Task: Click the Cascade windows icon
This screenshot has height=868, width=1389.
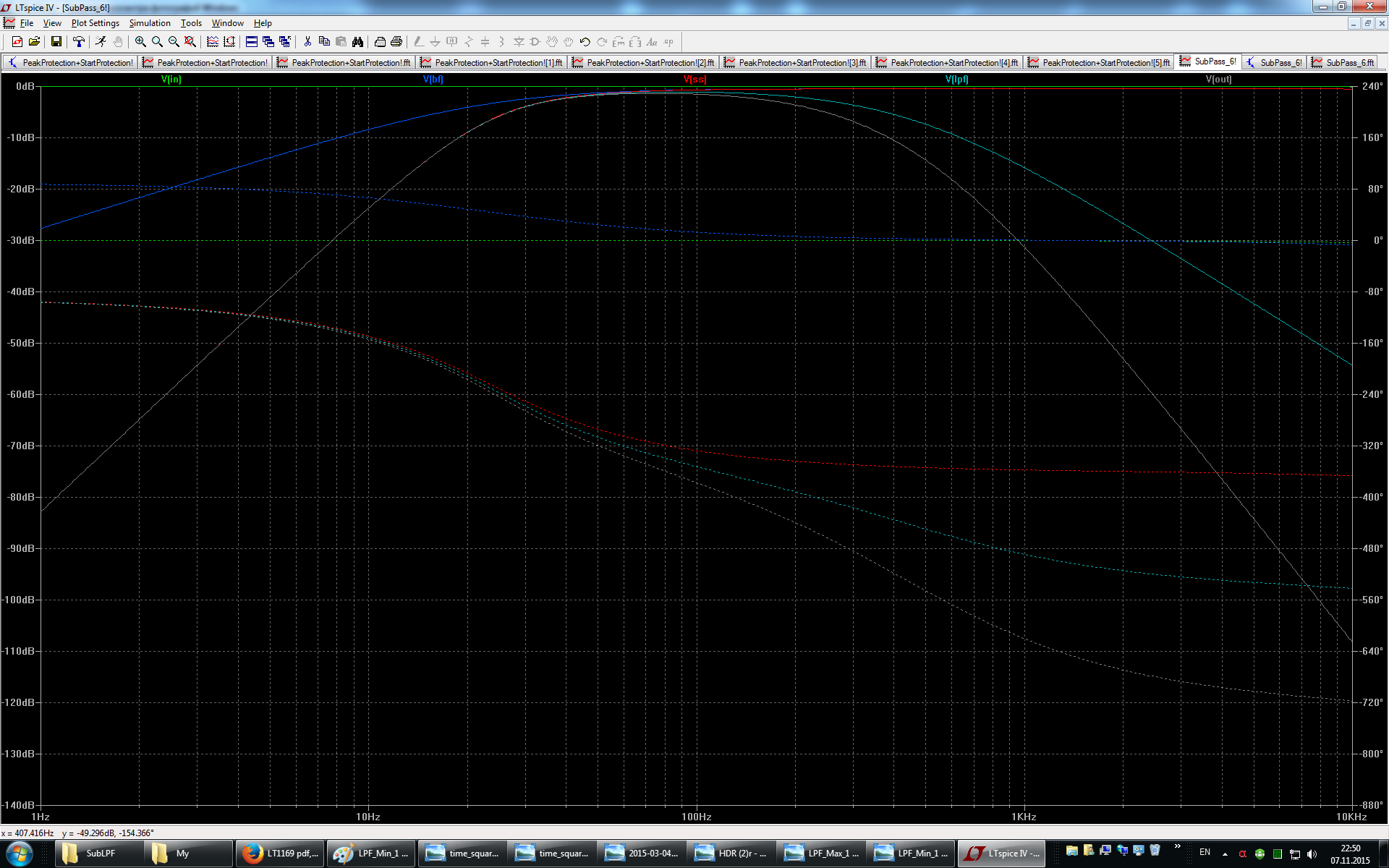Action: pos(268,42)
